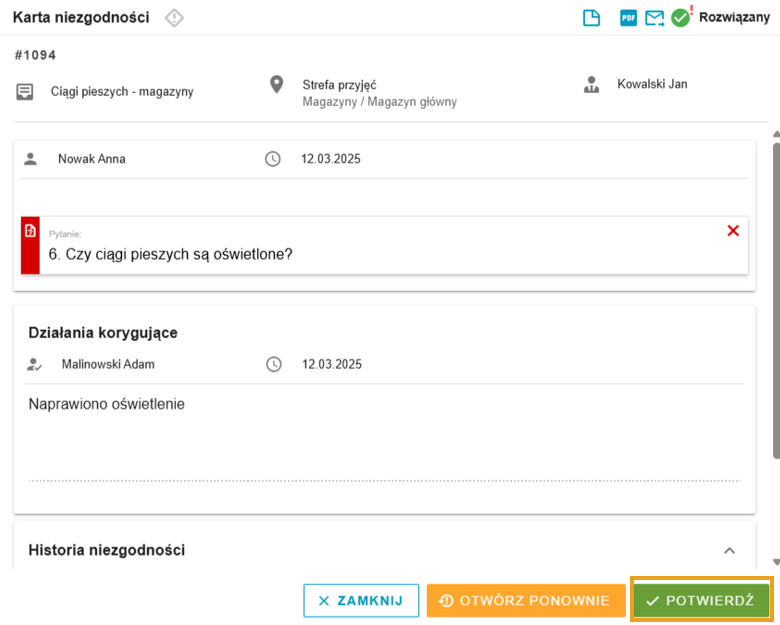Click the red X on question 6
Viewport: 780px width, 625px height.
(x=733, y=231)
